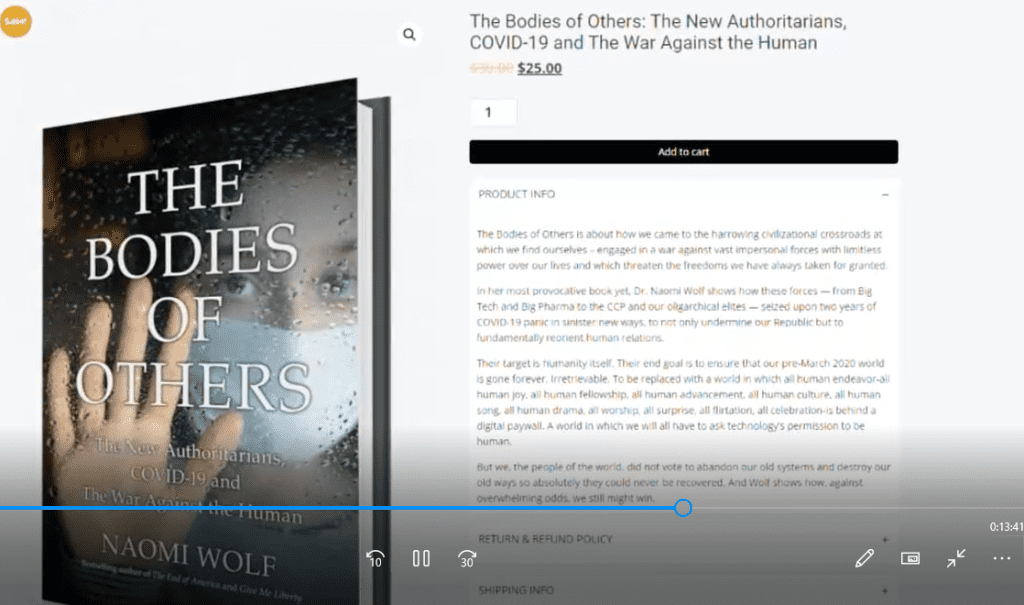Screen dimensions: 1024x605
Task: Skip forward 30 seconds
Action: [467, 559]
